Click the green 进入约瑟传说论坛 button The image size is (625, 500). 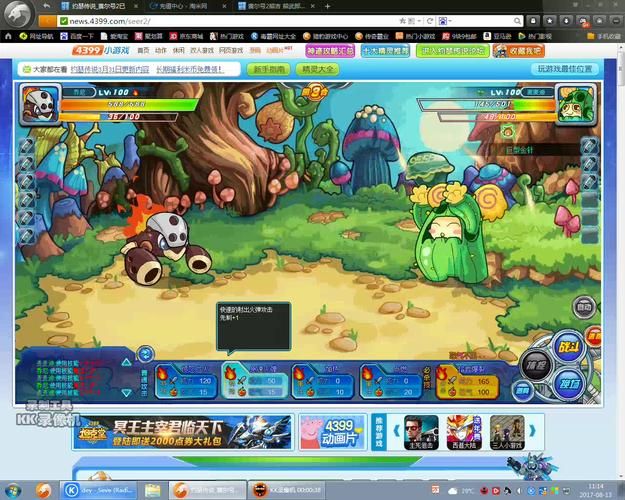[452, 51]
